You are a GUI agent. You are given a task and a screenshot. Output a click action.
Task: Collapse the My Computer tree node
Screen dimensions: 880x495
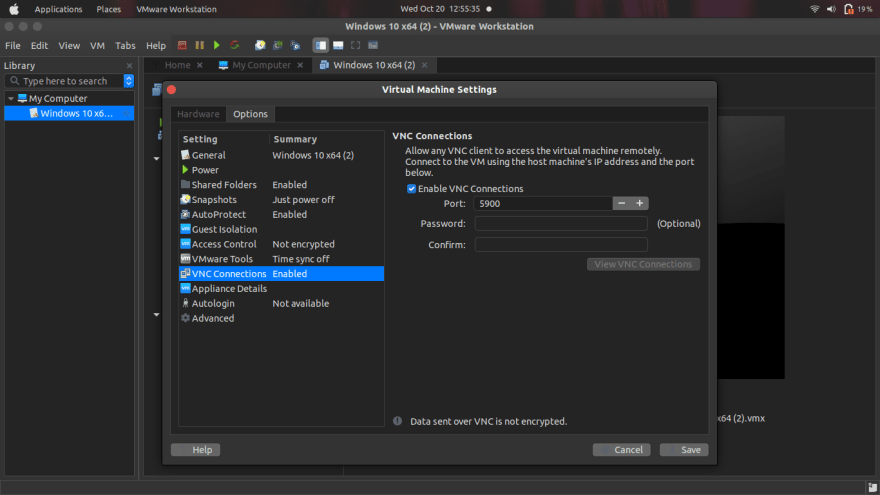[11, 98]
